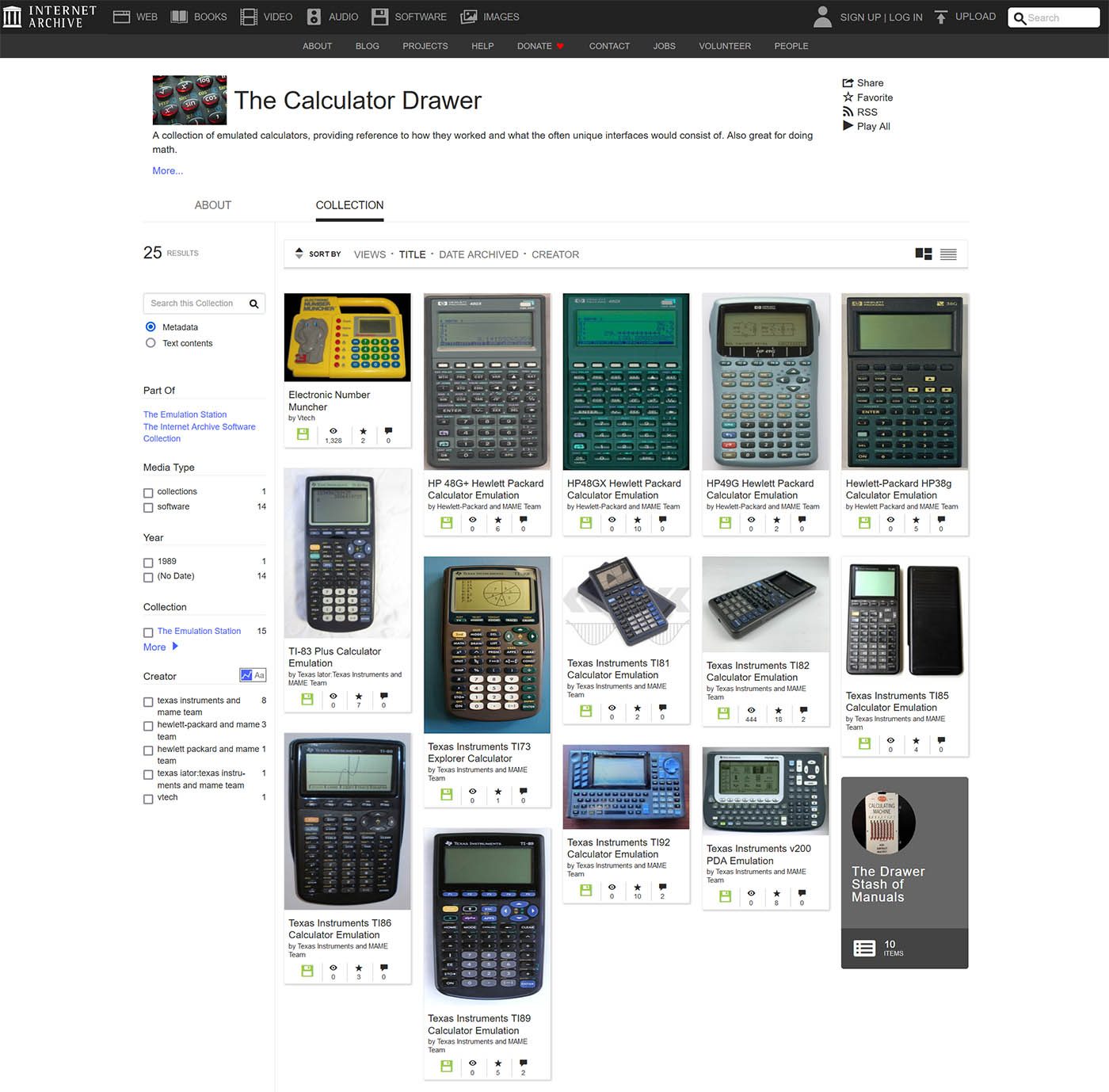Open the Images section icon

[x=469, y=17]
